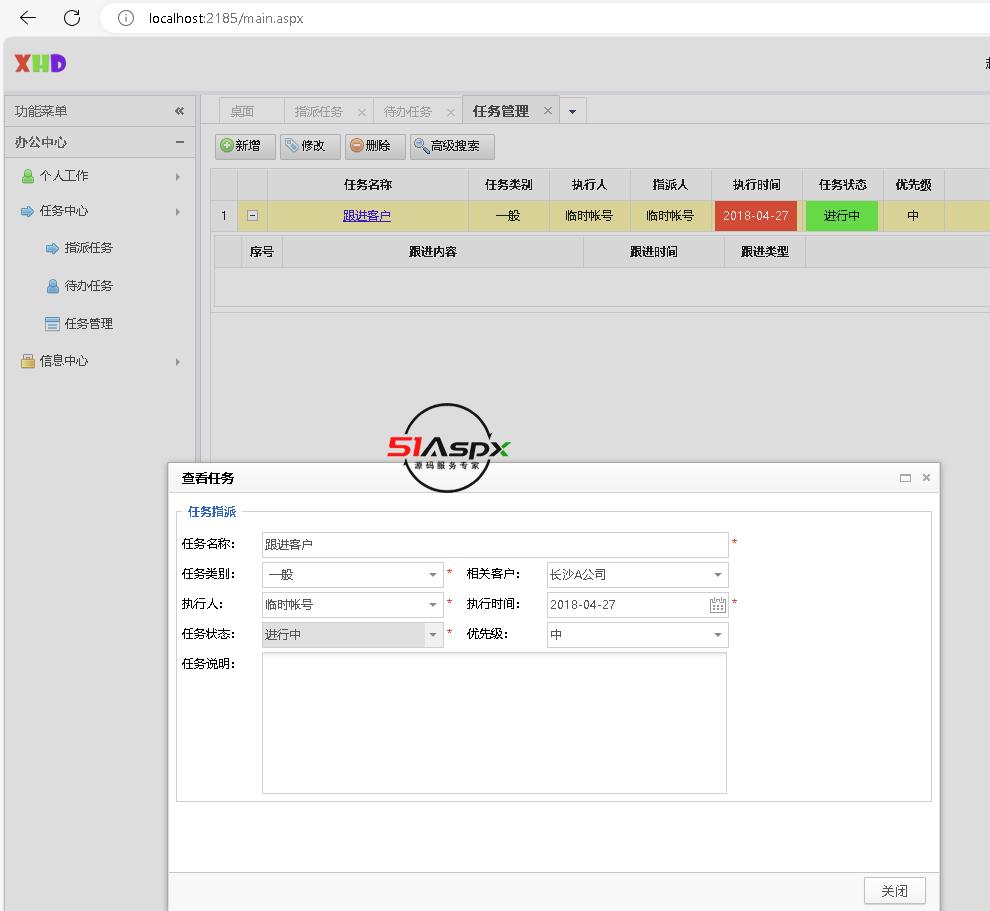Open calendar picker for 执行时间 field

pyautogui.click(x=717, y=605)
